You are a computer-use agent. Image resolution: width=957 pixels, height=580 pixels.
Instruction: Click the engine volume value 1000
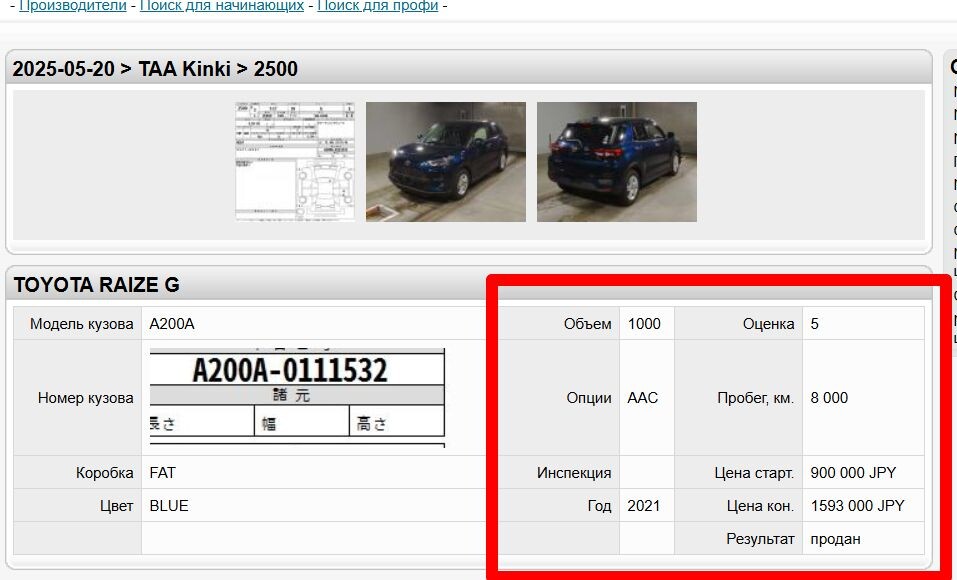click(x=644, y=324)
